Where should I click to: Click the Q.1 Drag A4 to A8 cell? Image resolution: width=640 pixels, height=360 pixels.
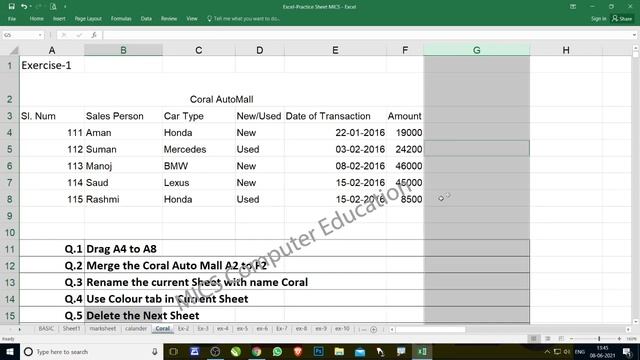pos(123,249)
